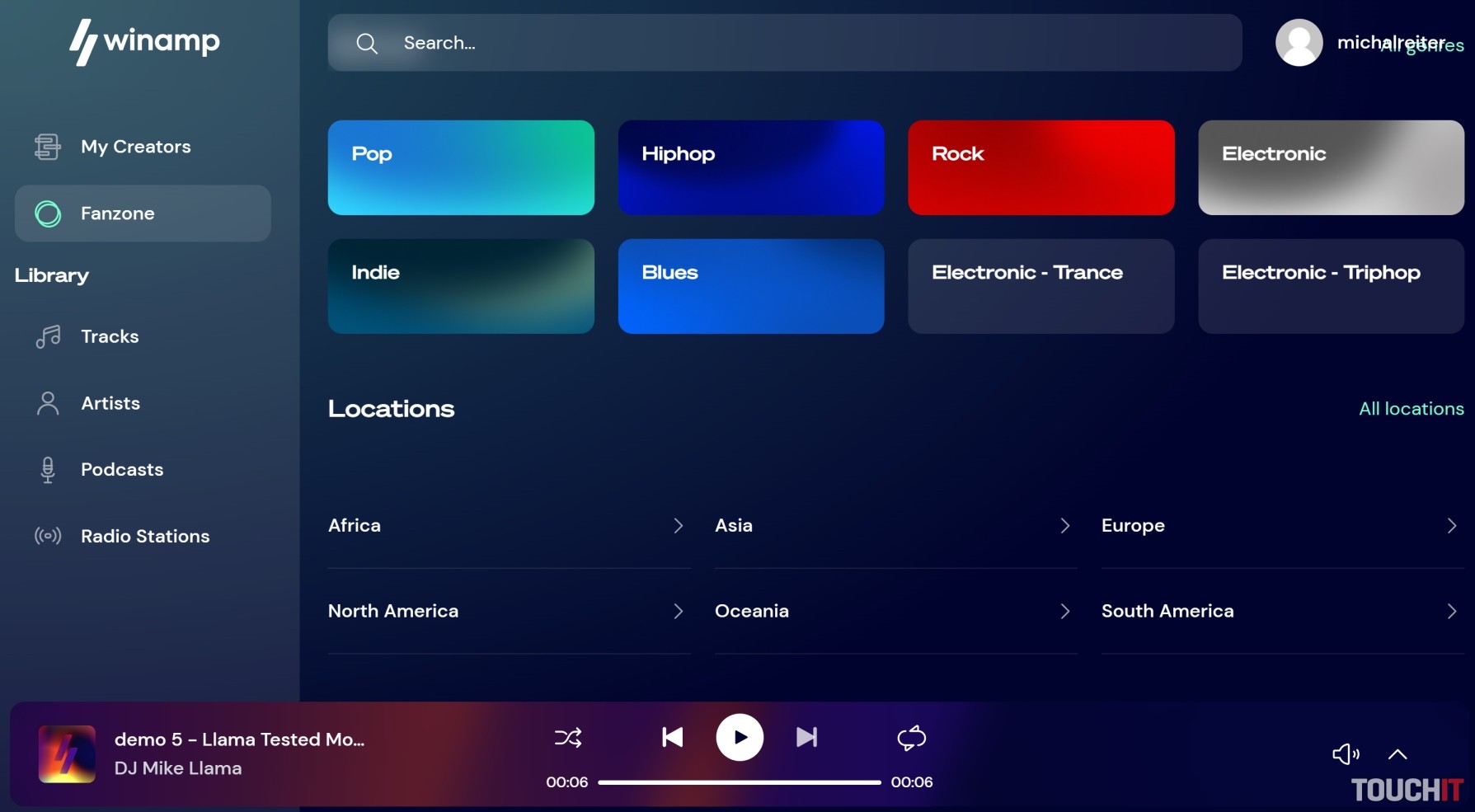Open the user profile avatar
The height and width of the screenshot is (812, 1475).
[1299, 43]
